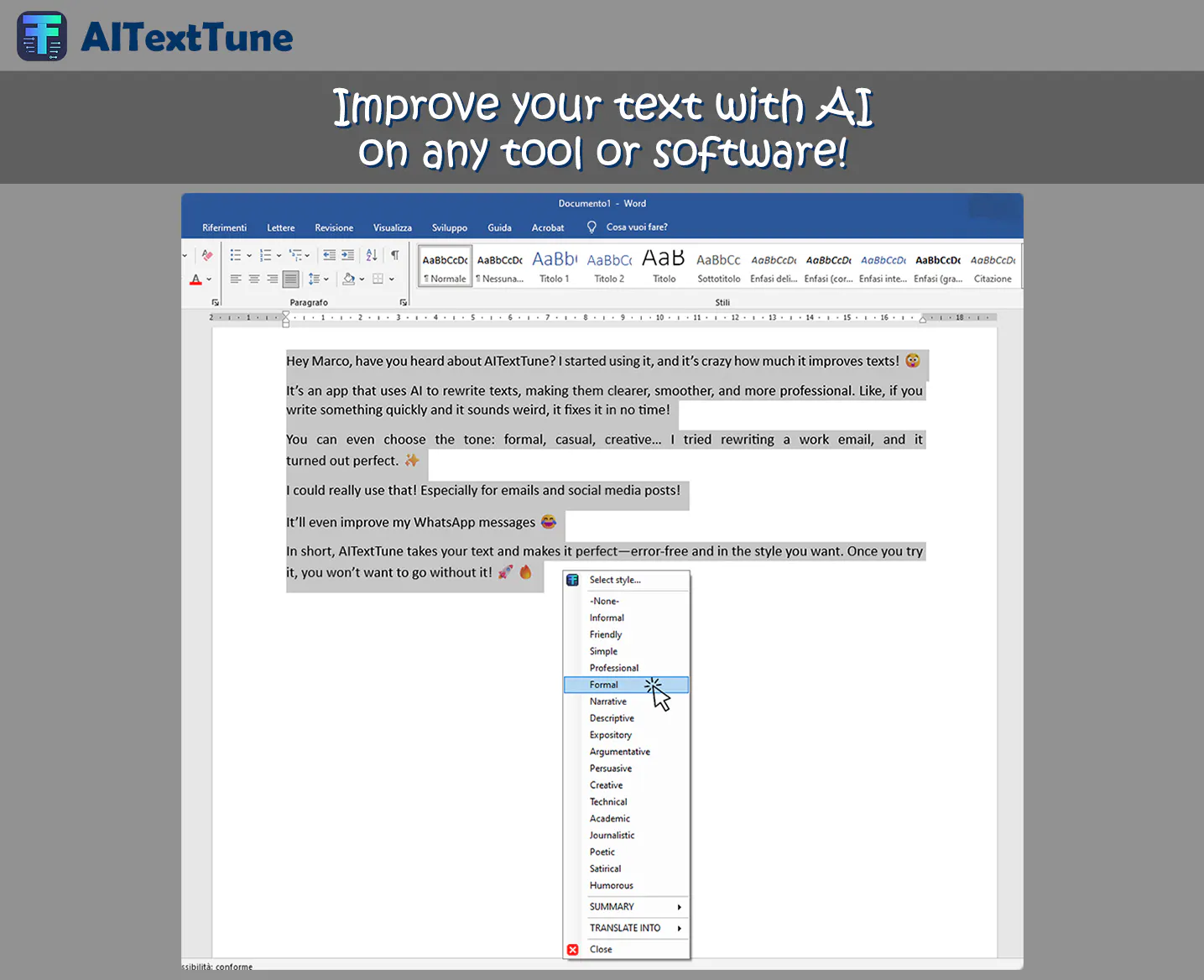This screenshot has width=1204, height=980.
Task: Decrease the paragraph indent
Action: point(329,255)
